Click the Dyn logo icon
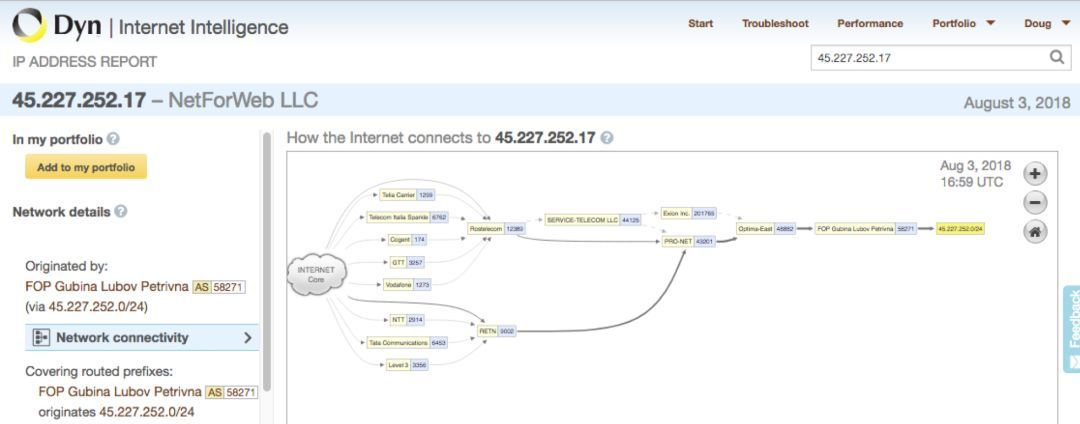Viewport: 1080px width, 424px height. [x=29, y=25]
